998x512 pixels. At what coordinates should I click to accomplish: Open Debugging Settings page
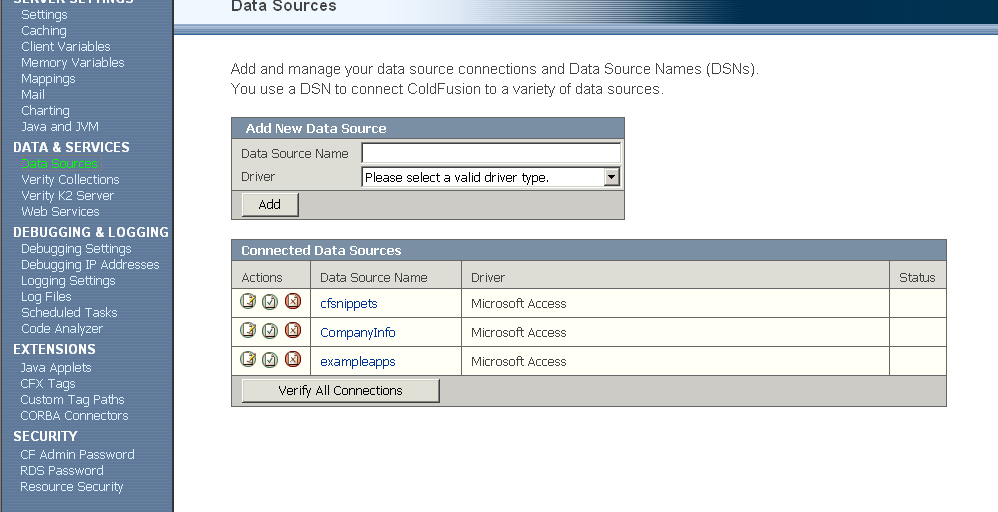pyautogui.click(x=76, y=248)
